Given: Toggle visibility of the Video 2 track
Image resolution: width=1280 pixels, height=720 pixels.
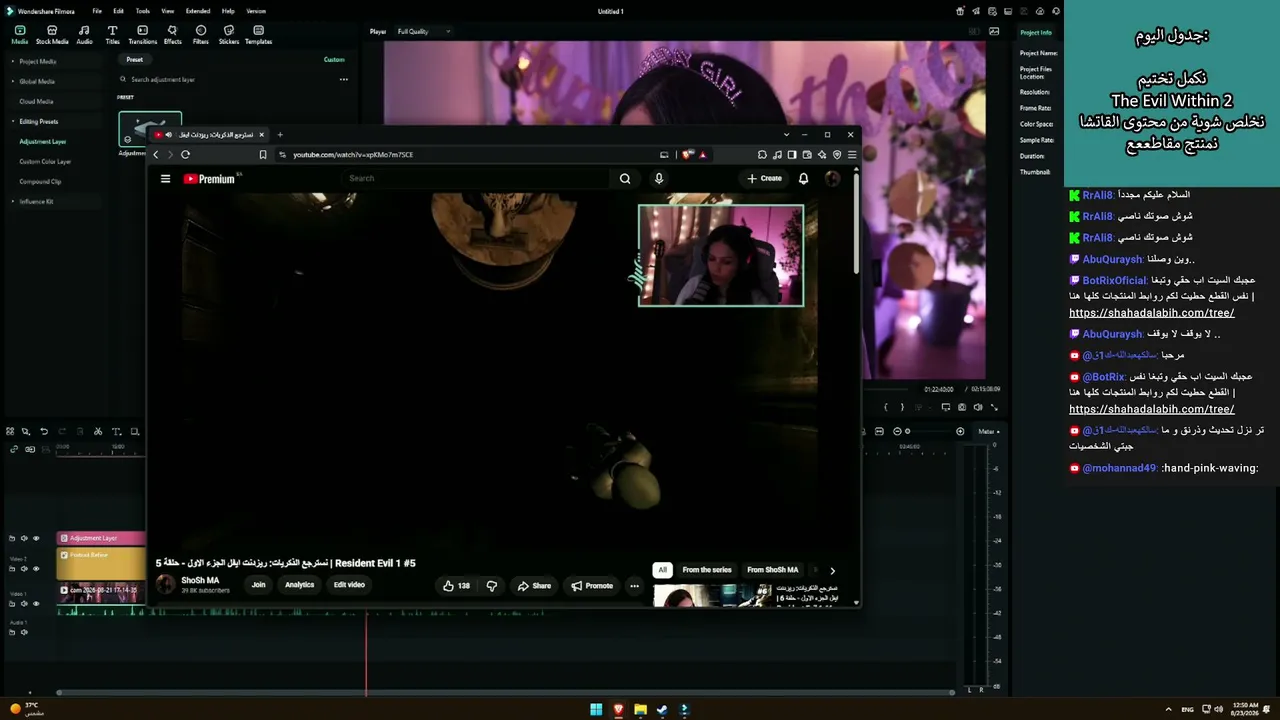Looking at the screenshot, I should 36,568.
